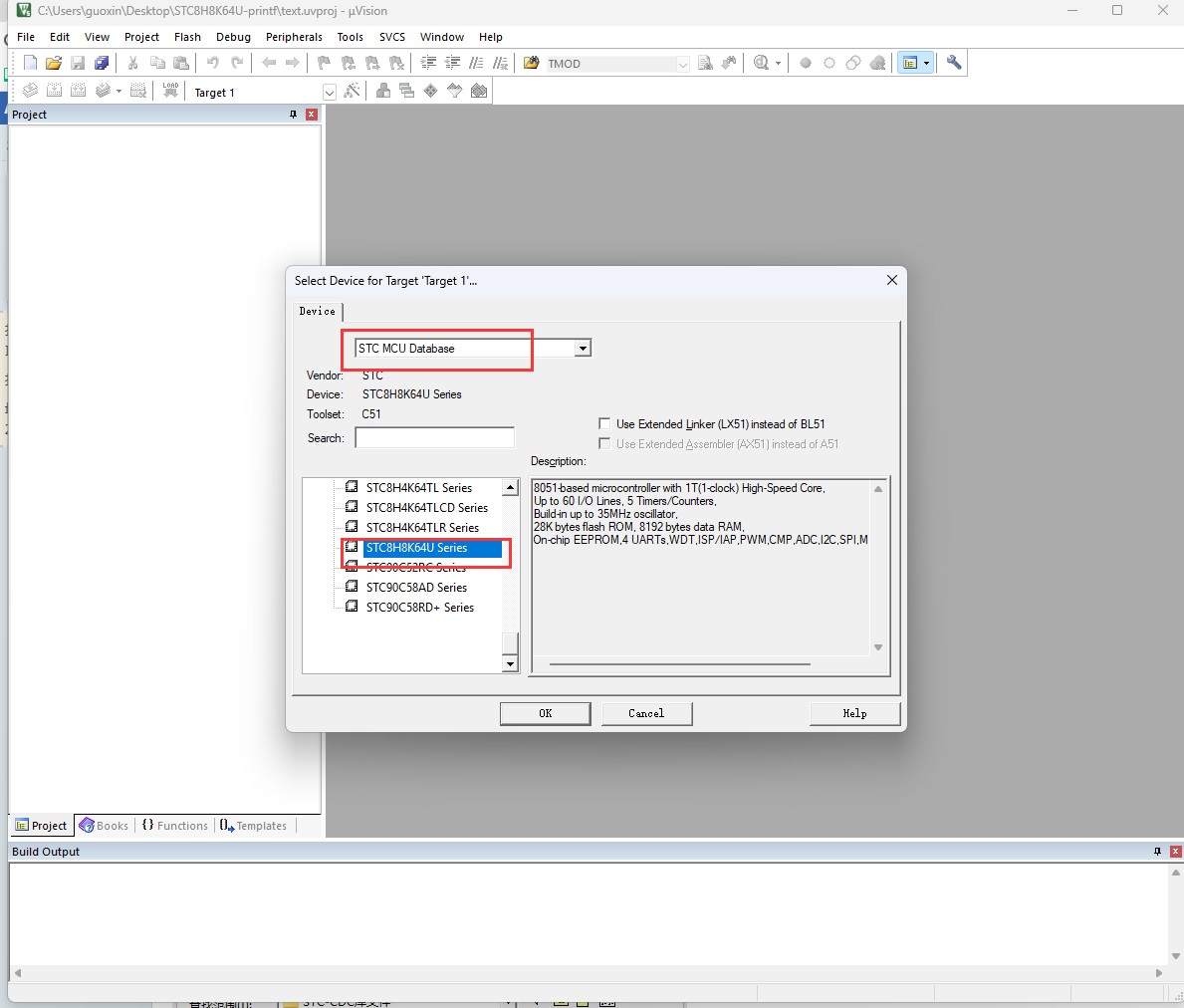Cut selection with scissors icon
Screen dimensions: 1184x1008
point(132,63)
